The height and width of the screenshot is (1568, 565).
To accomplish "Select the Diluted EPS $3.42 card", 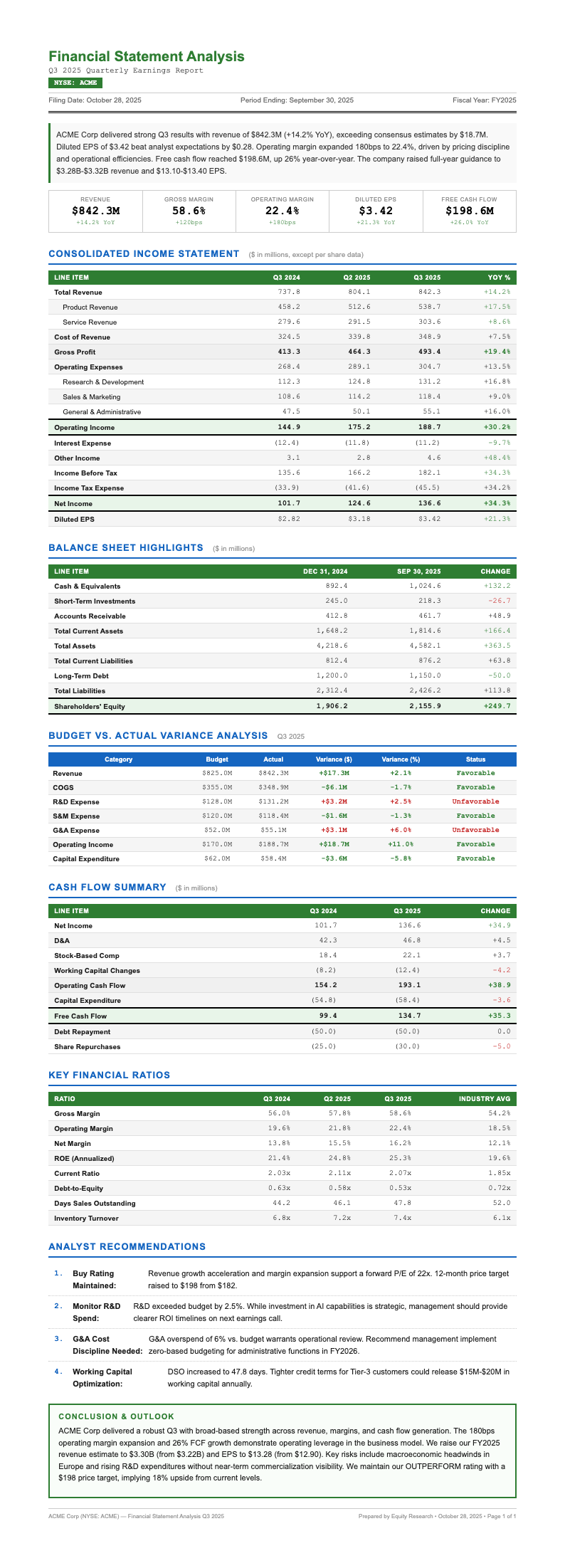I will tap(376, 211).
